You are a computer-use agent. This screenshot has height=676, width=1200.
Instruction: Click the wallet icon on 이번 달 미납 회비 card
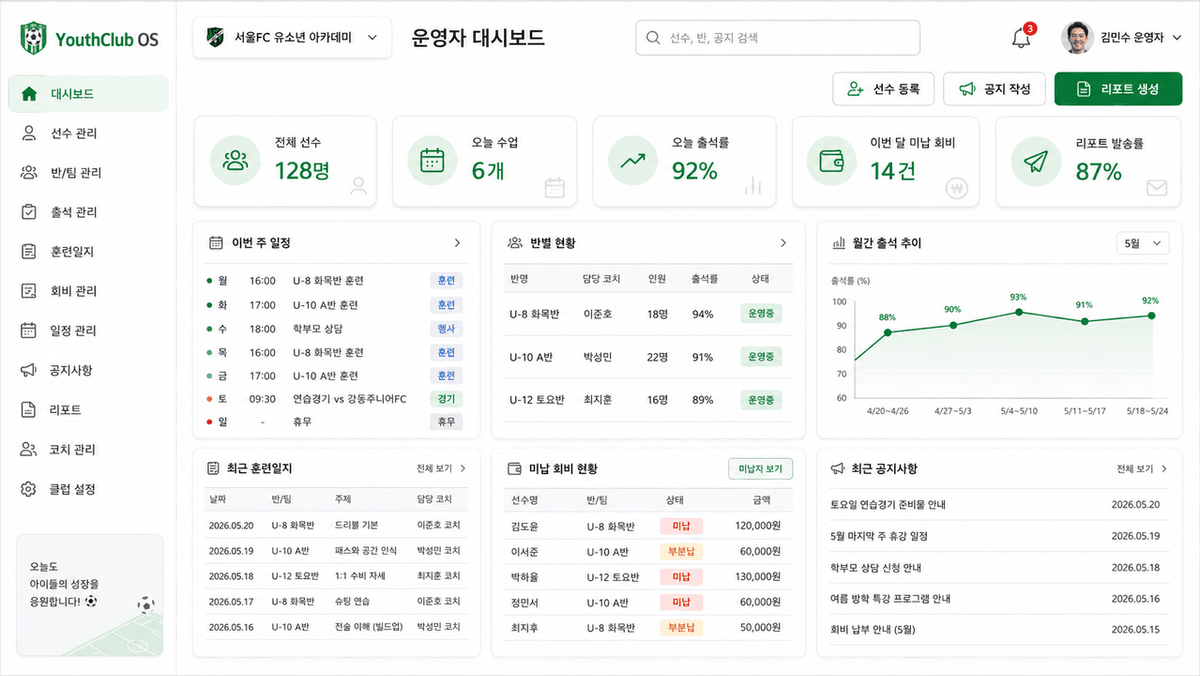pos(832,161)
